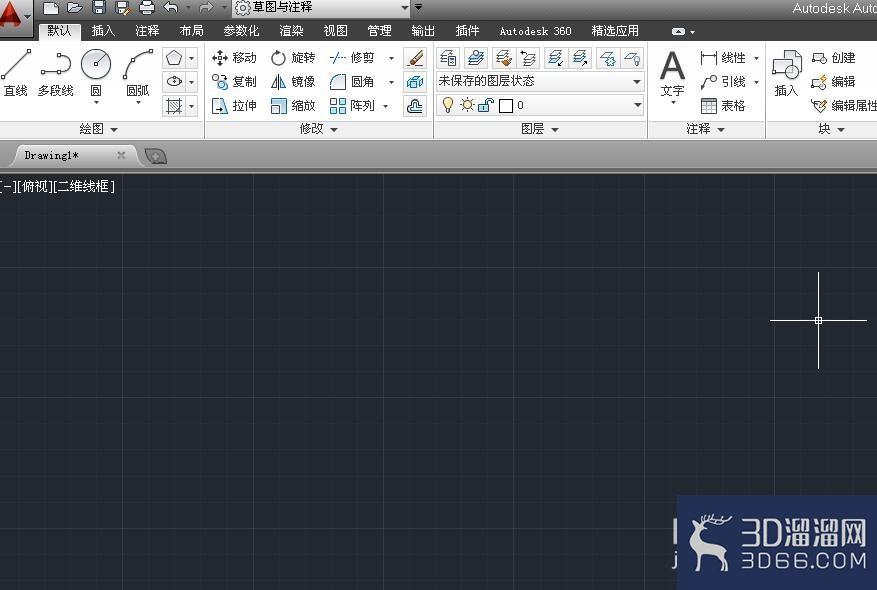Screen dimensions: 877x590
Task: Click the Create block (创建) button
Action: [x=833, y=58]
